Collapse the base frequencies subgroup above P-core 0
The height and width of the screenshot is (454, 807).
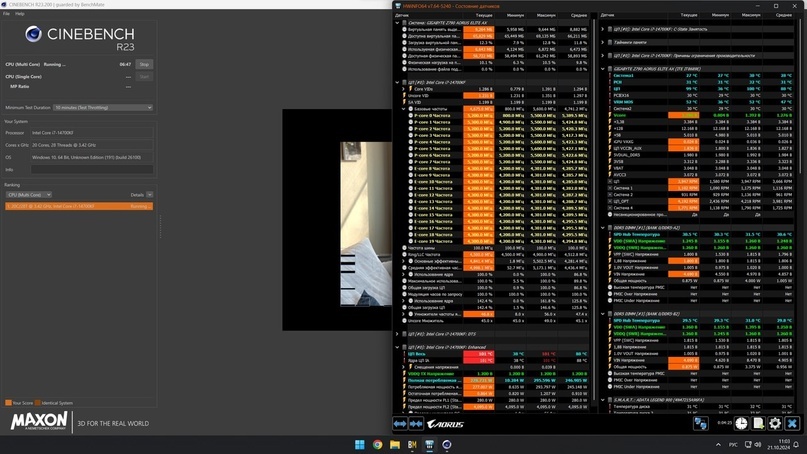point(404,109)
